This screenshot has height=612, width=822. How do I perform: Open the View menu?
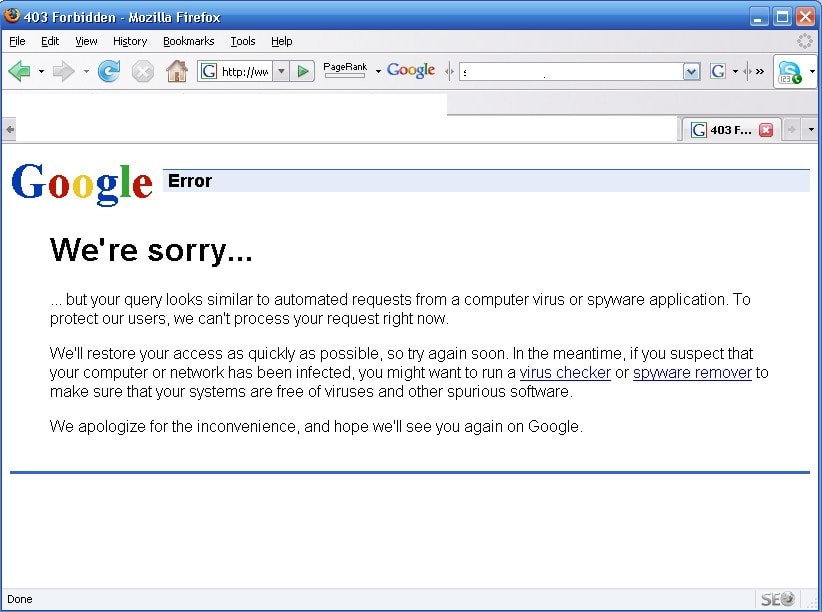[x=86, y=41]
